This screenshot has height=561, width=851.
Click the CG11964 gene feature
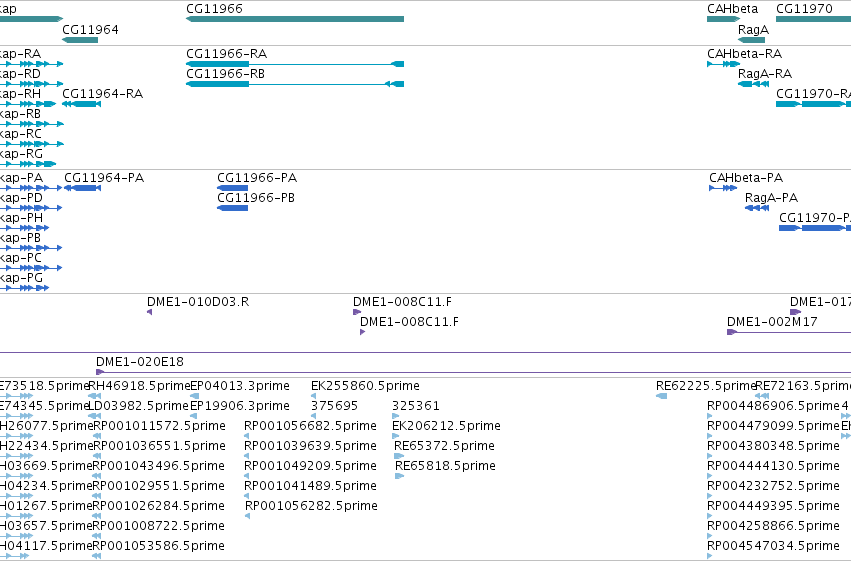pos(80,40)
